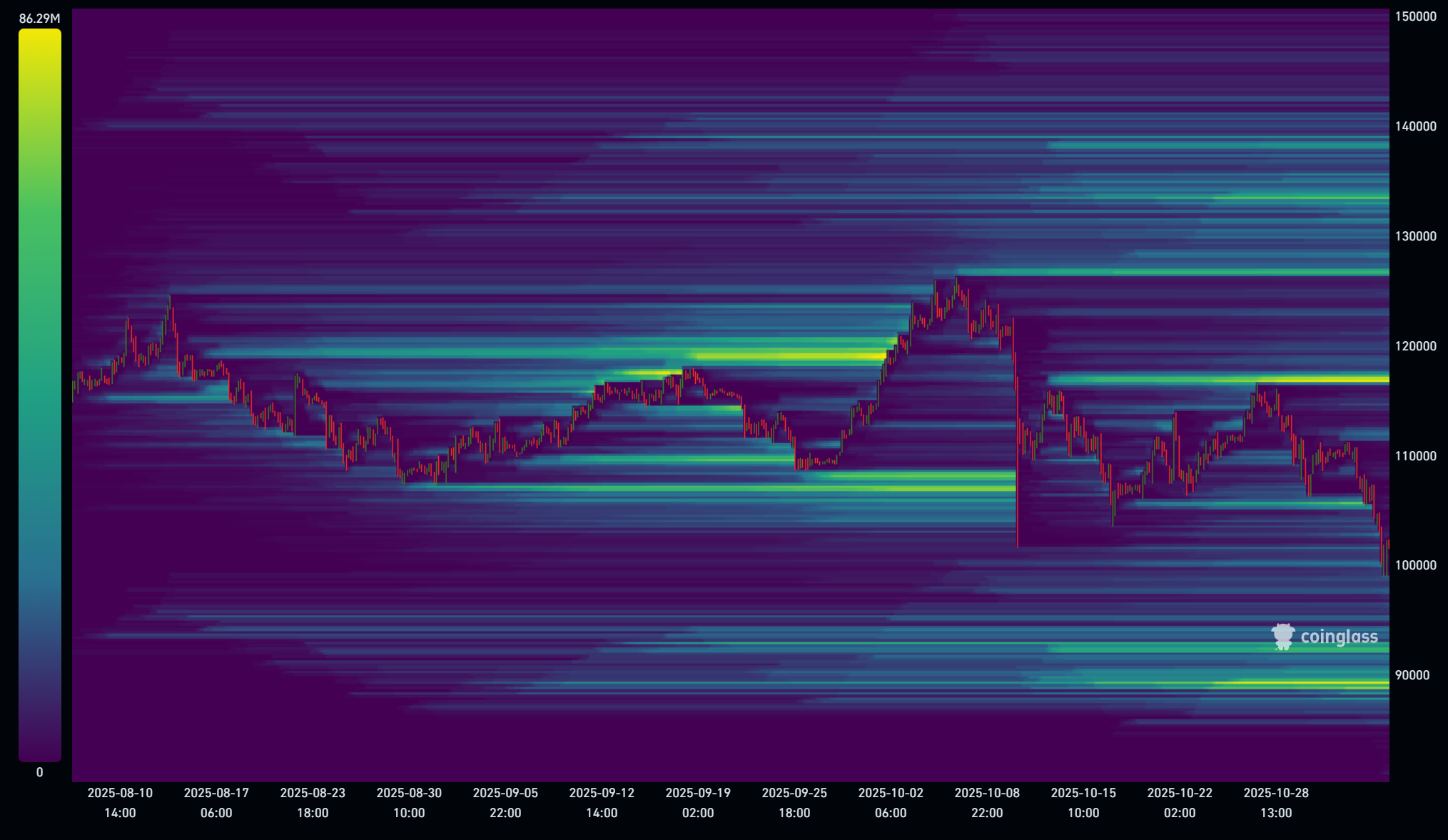1448x840 pixels.
Task: Click the coinglass mascot logo icon
Action: click(x=1282, y=637)
